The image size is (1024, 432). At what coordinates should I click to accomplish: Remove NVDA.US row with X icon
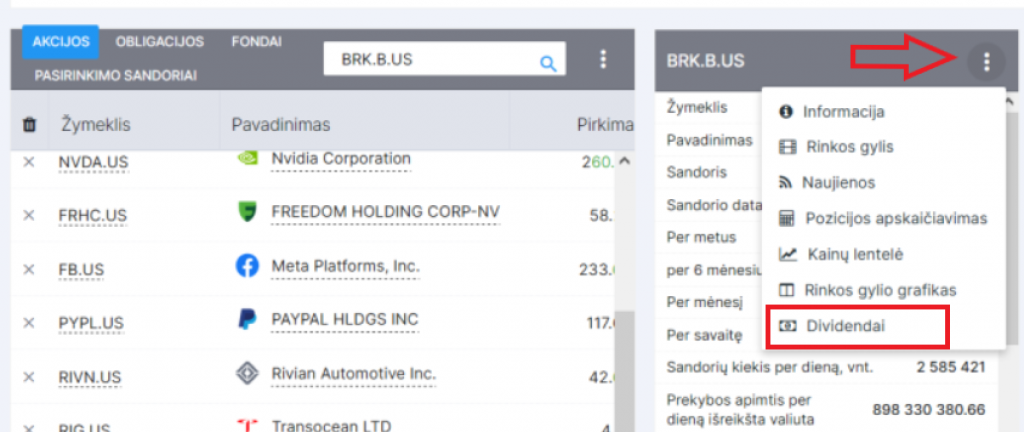[x=29, y=161]
